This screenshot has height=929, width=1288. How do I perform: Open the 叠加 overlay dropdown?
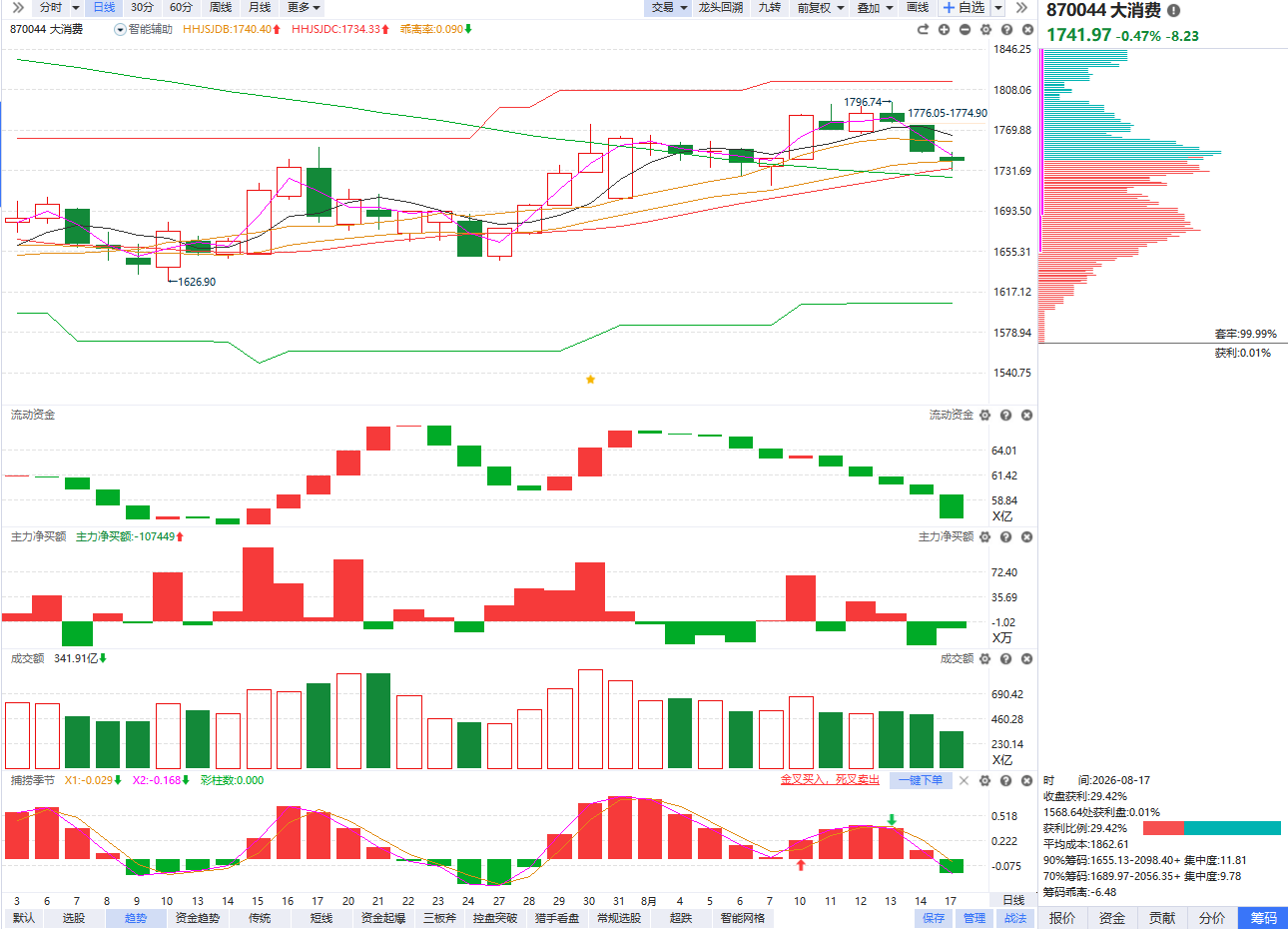pyautogui.click(x=875, y=8)
